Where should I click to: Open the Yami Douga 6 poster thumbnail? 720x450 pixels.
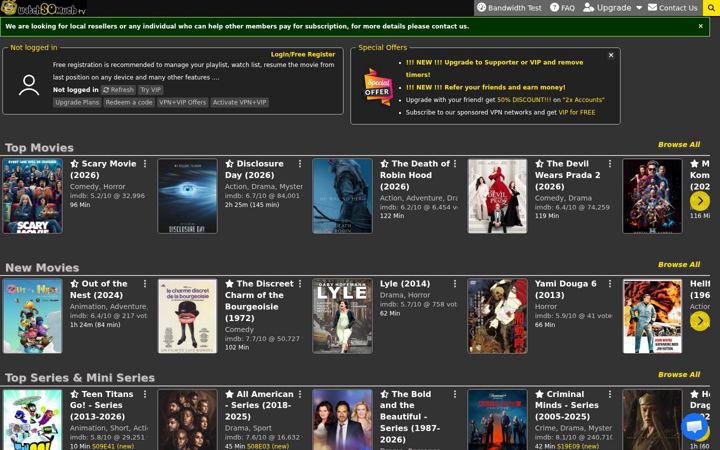497,316
